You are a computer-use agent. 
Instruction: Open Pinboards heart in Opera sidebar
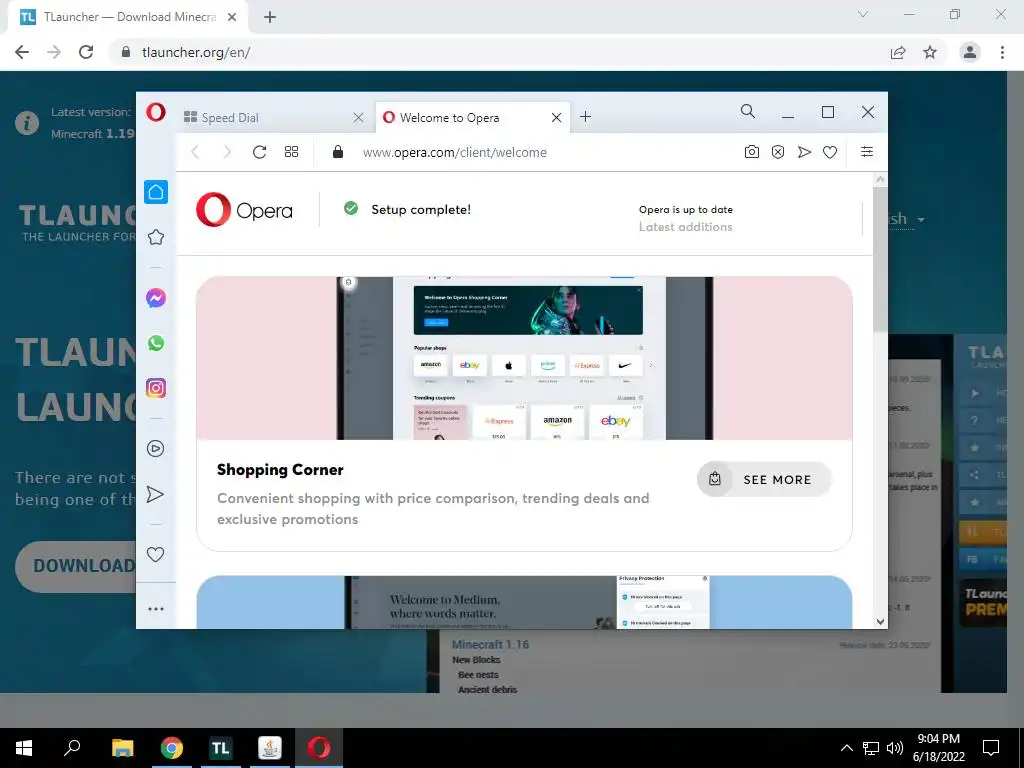[x=155, y=554]
